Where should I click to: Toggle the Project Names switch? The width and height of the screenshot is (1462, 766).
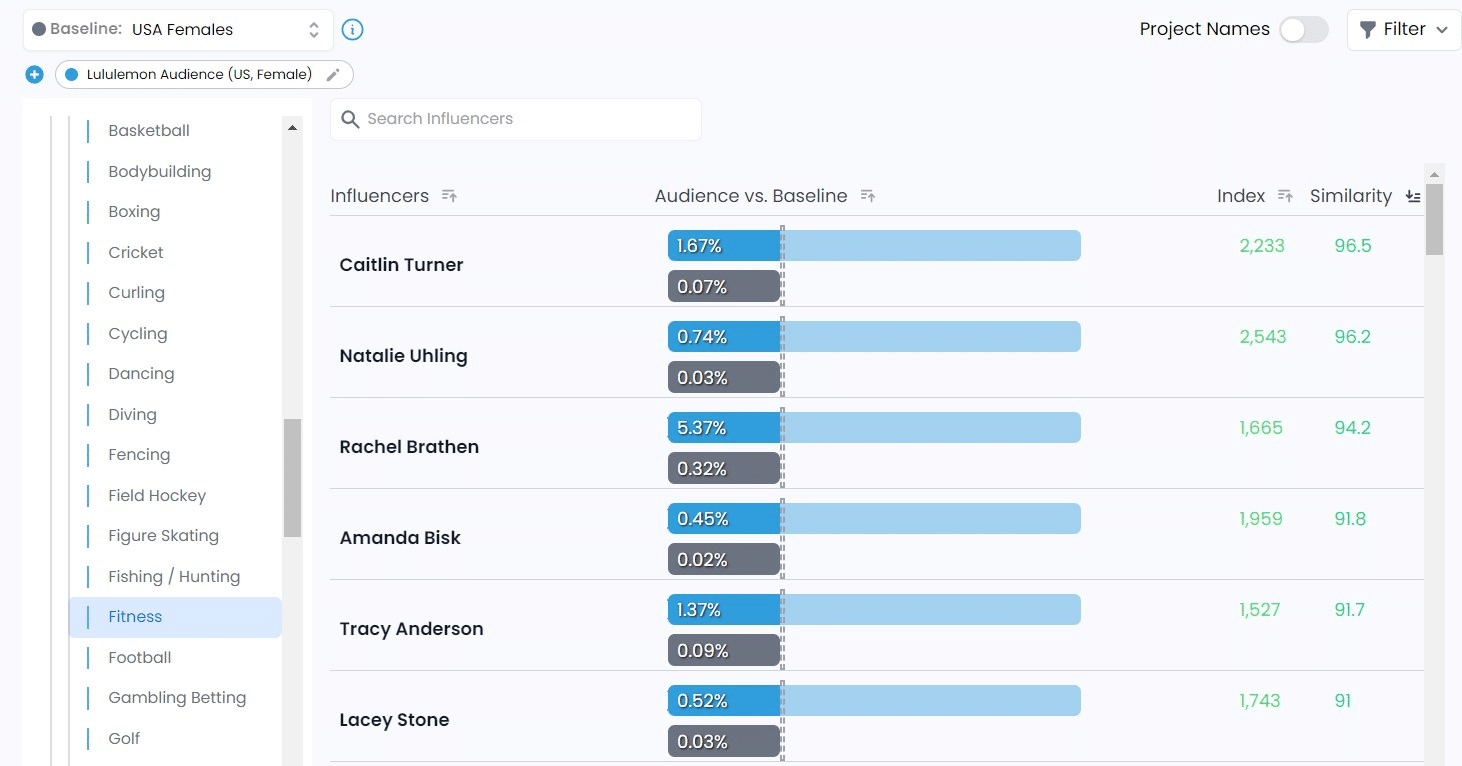(1303, 30)
